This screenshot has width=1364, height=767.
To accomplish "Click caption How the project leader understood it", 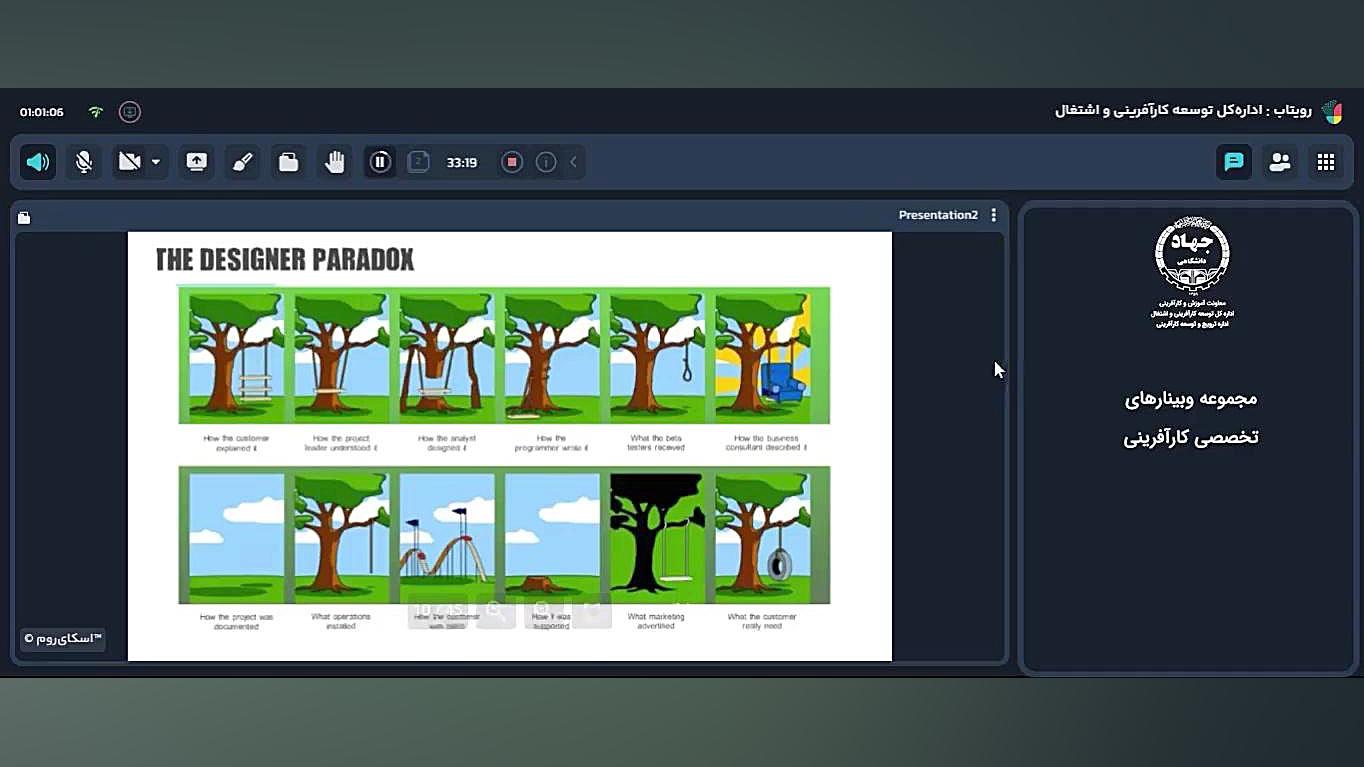I will tap(341, 443).
